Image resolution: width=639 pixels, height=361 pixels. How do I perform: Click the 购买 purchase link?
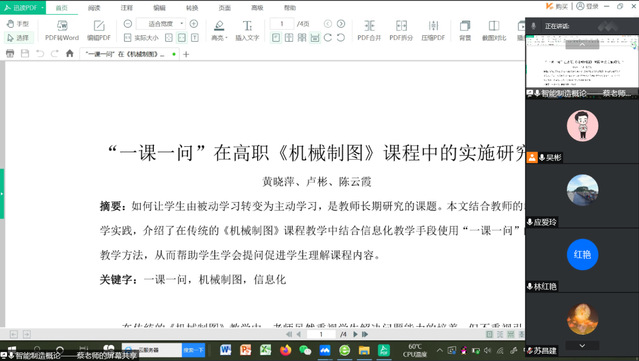[x=557, y=6]
